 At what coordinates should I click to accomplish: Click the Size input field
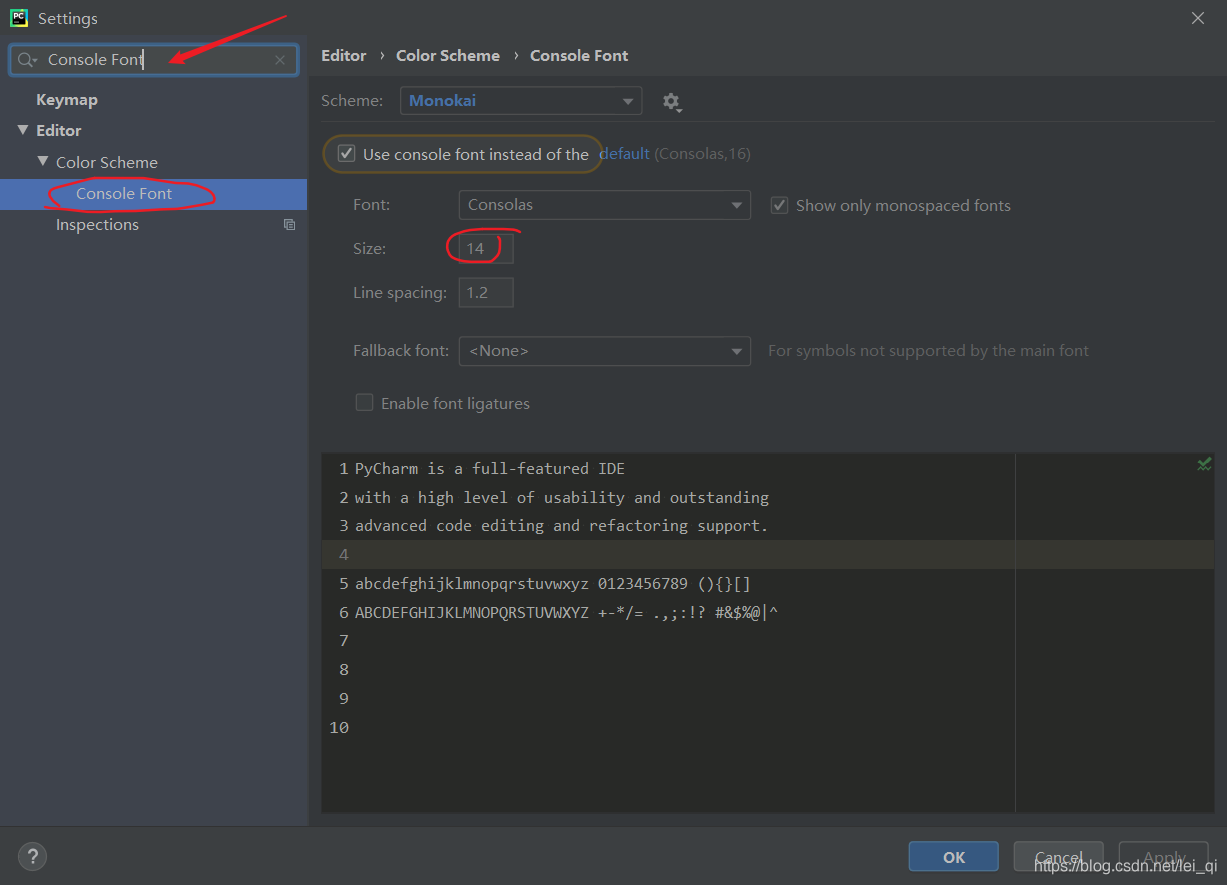pyautogui.click(x=486, y=248)
